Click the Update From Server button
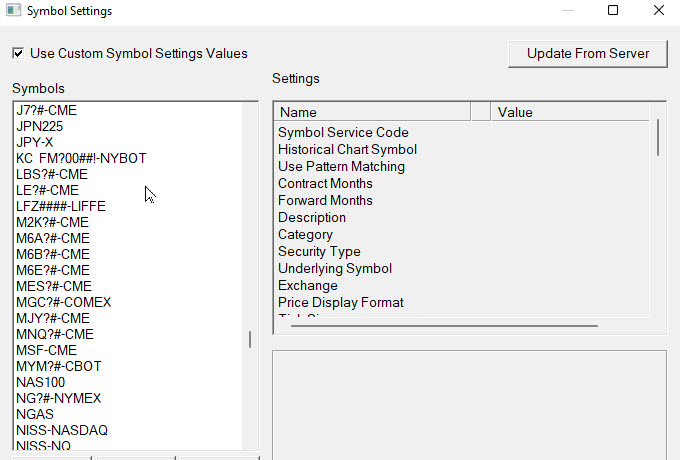Screen dimensions: 680x460 tap(588, 53)
